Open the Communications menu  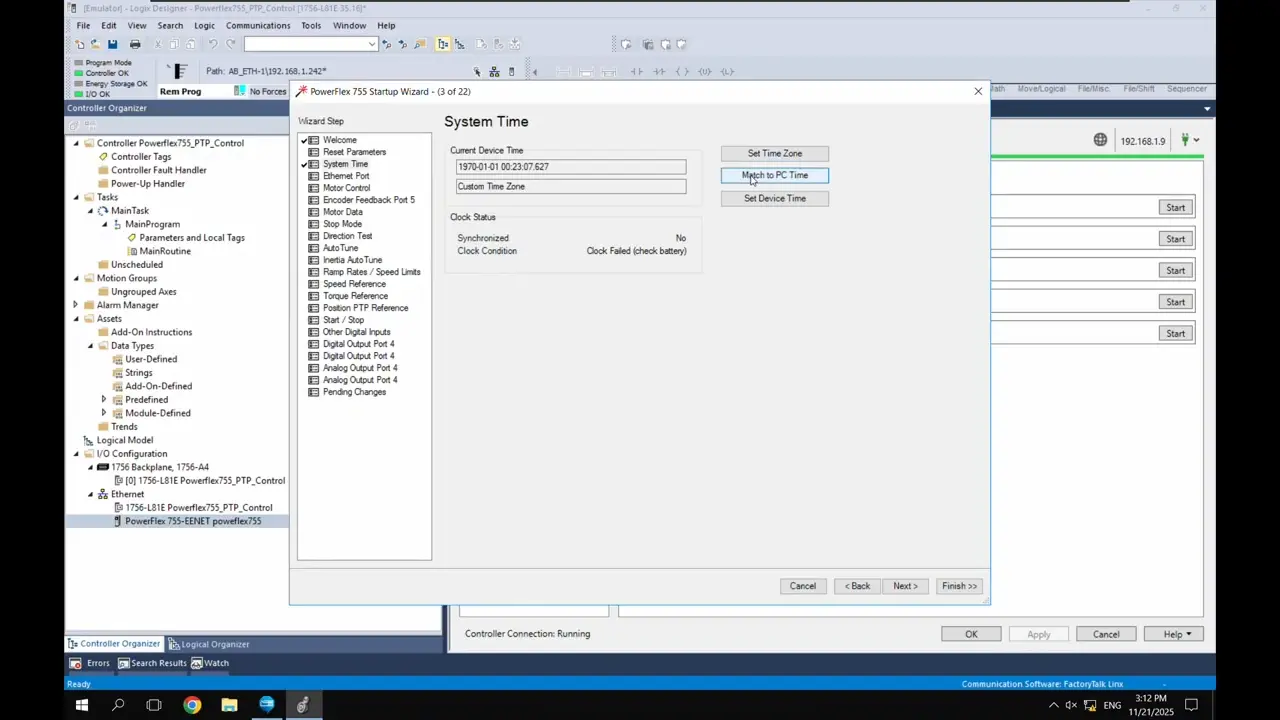click(x=257, y=25)
